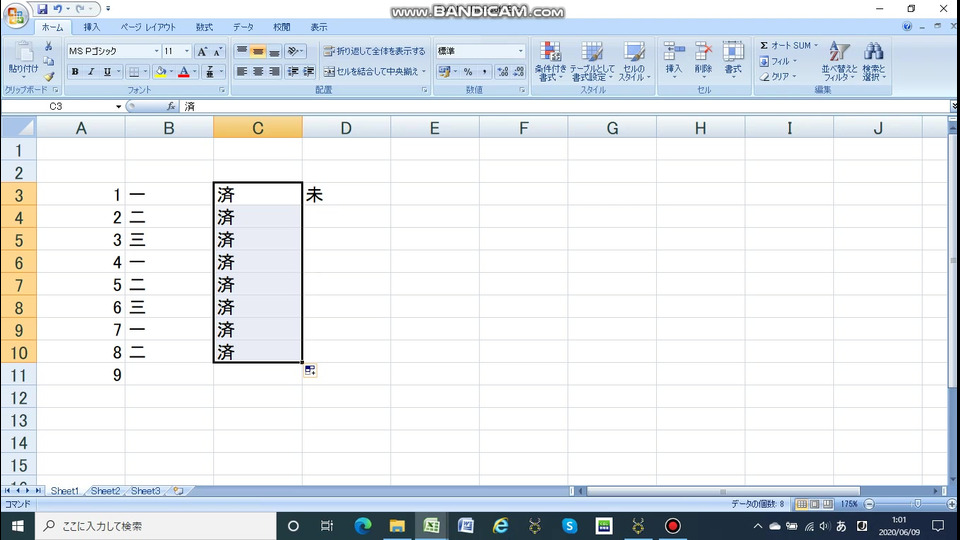960x540 pixels.
Task: Select the Sheet2 worksheet tab
Action: [x=105, y=491]
